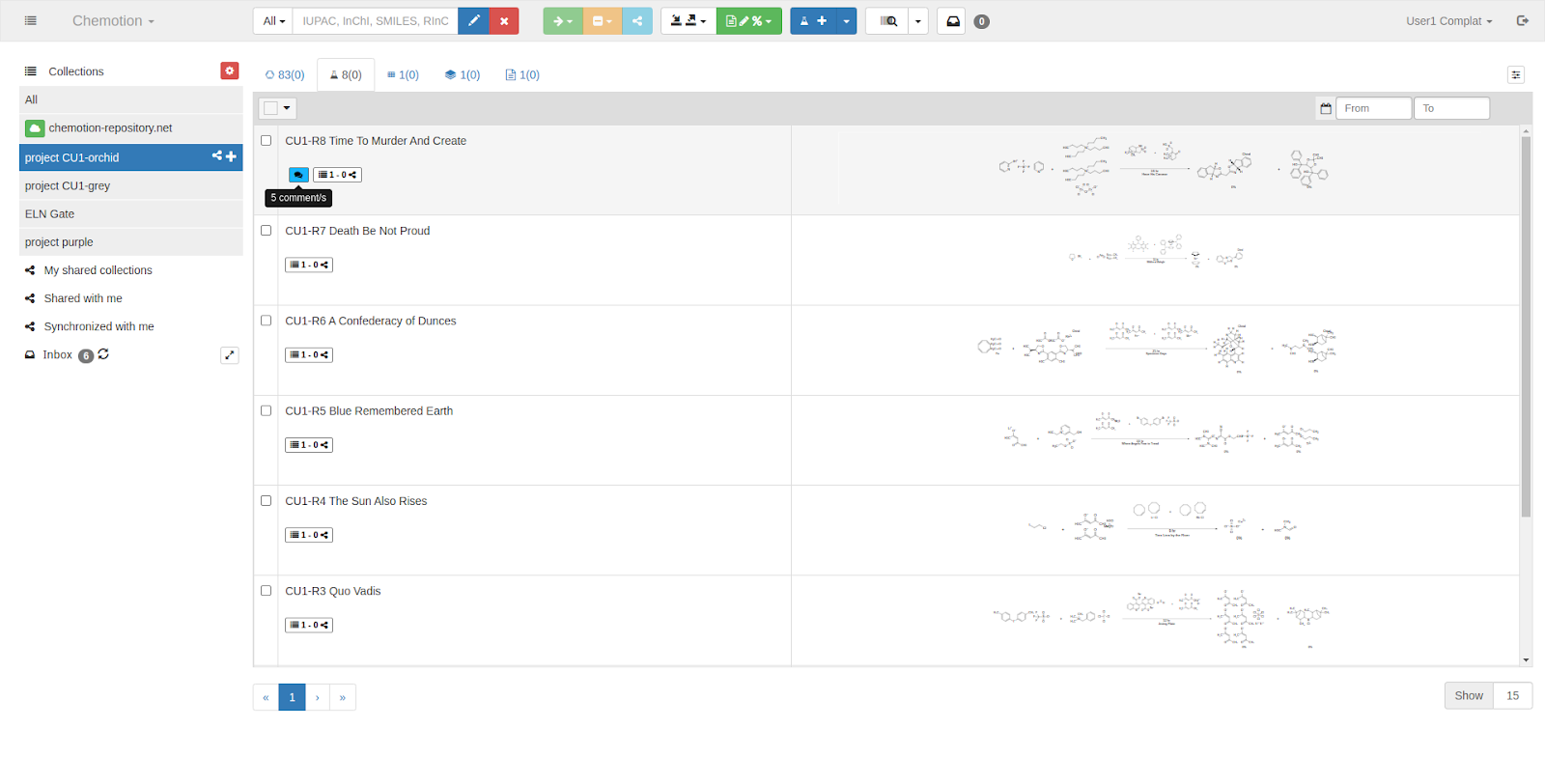Check the box for CU1-R7 Death Be Not Proud
This screenshot has height=784, width=1545.
click(267, 231)
